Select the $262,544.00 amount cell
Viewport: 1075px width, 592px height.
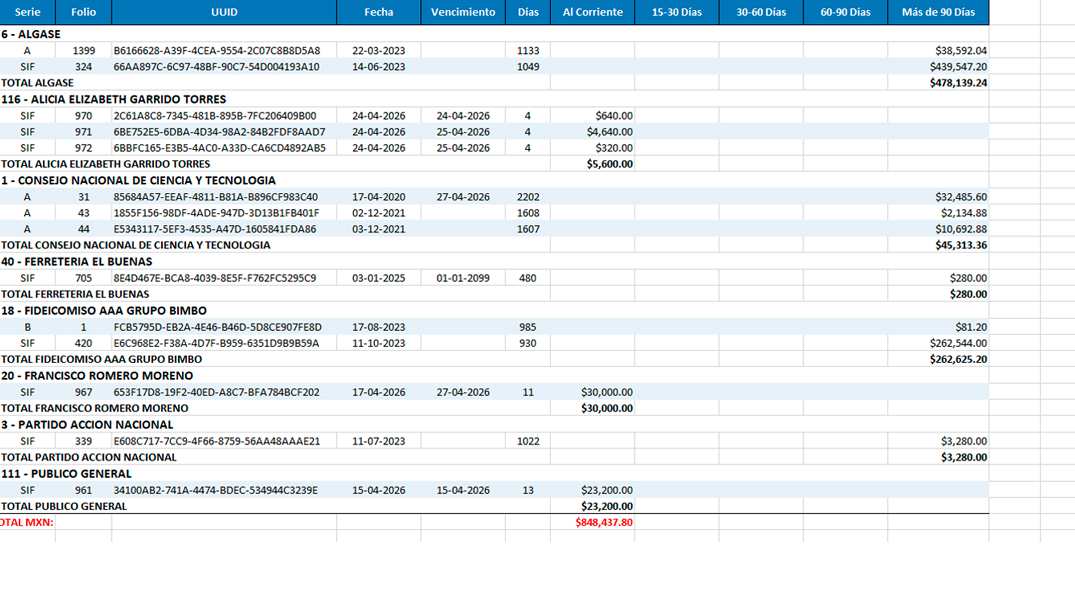click(x=958, y=343)
